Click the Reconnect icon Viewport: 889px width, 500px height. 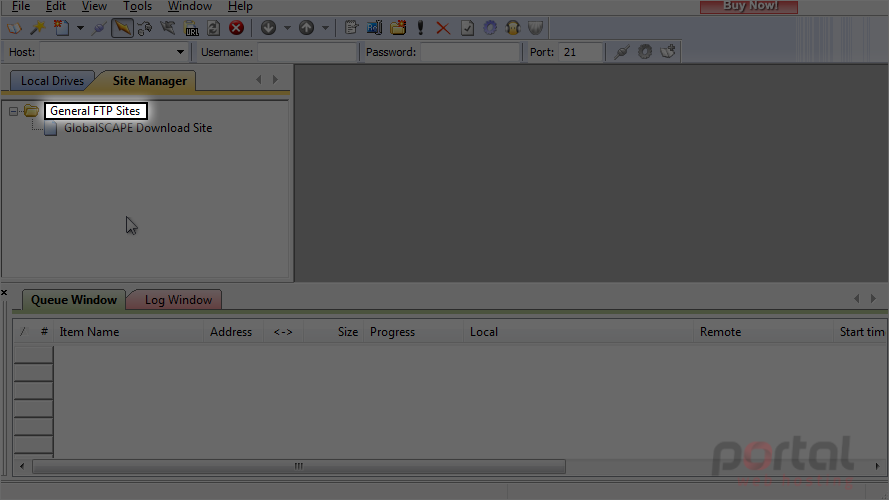pyautogui.click(x=167, y=28)
